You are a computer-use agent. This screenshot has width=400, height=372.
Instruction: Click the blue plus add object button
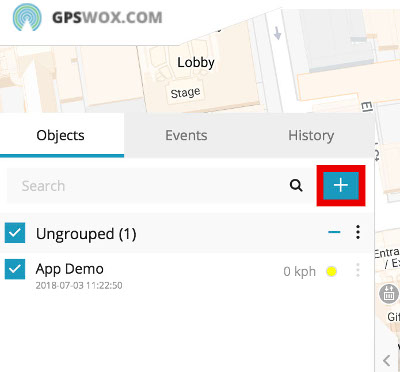341,186
